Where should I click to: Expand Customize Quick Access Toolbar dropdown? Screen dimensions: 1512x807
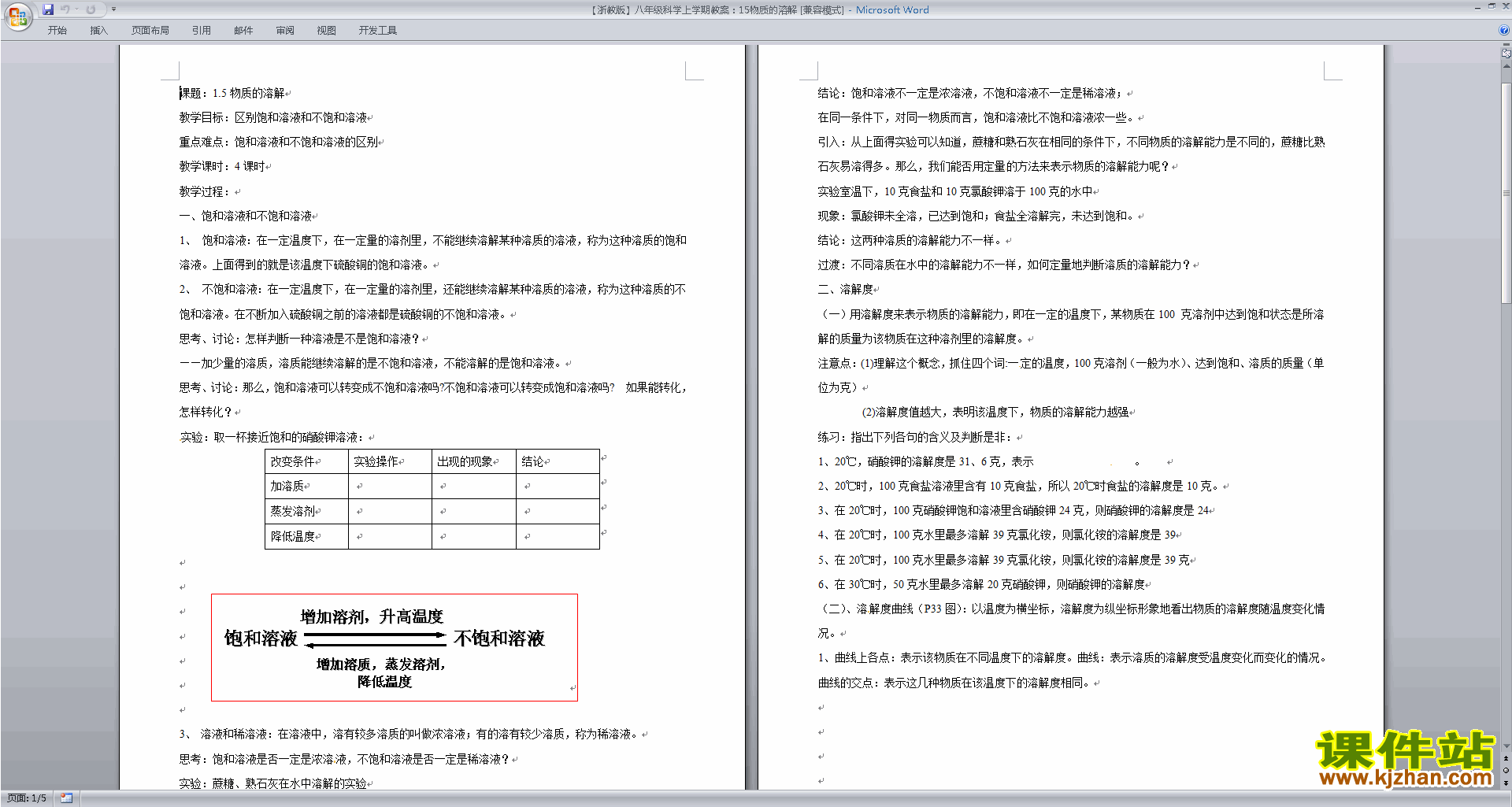coord(113,9)
